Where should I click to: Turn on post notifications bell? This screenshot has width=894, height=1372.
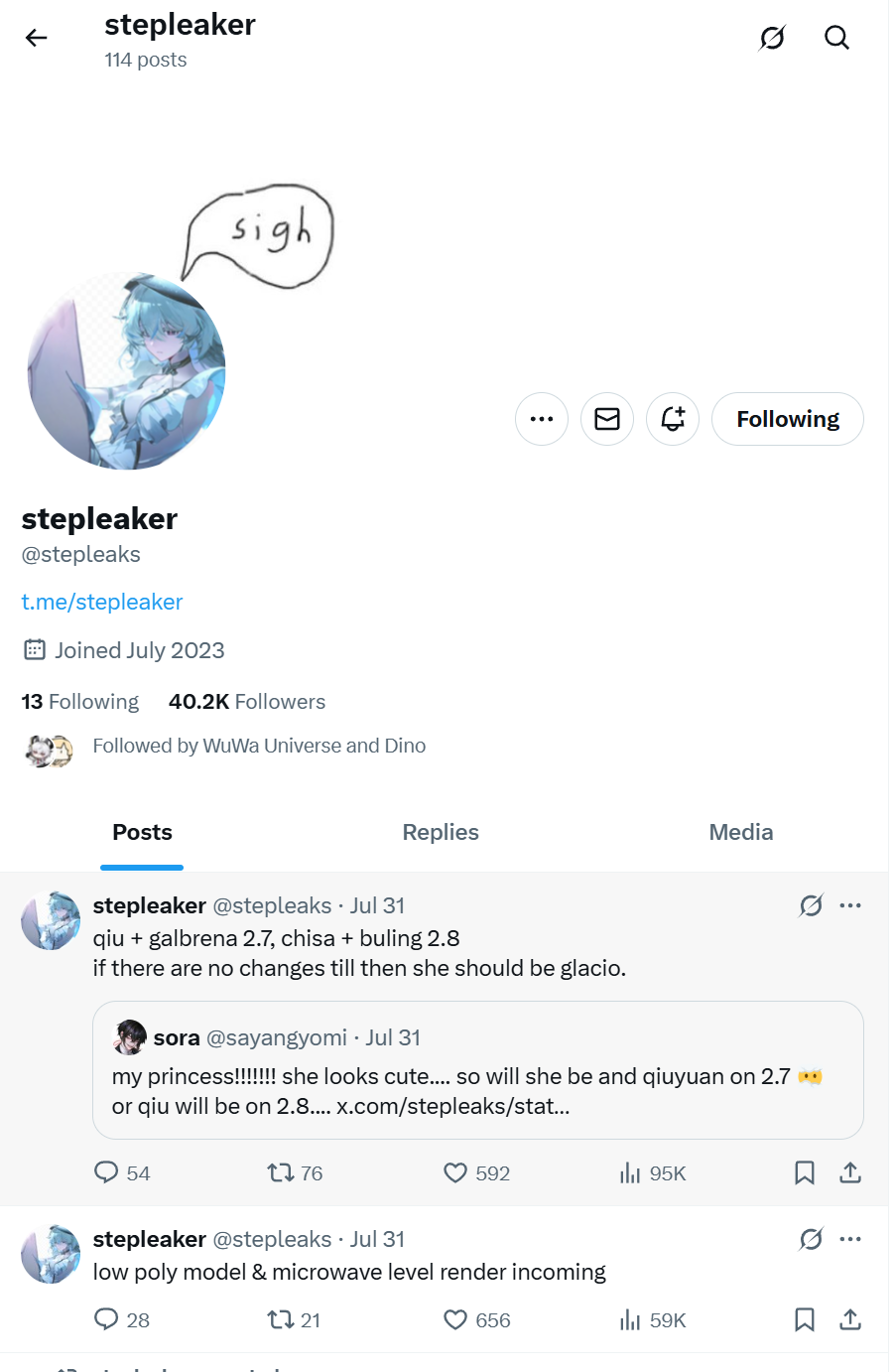[673, 419]
